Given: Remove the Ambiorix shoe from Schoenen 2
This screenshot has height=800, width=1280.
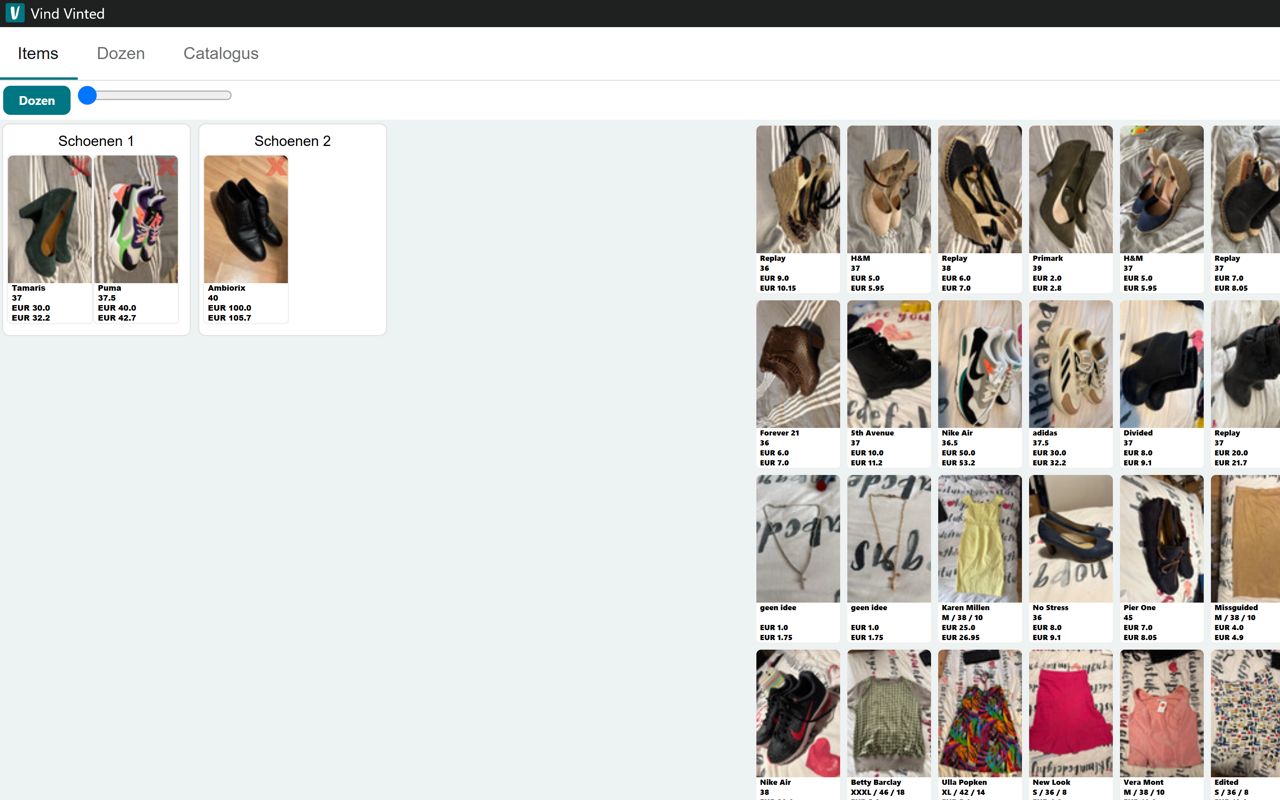Looking at the screenshot, I should 276,168.
